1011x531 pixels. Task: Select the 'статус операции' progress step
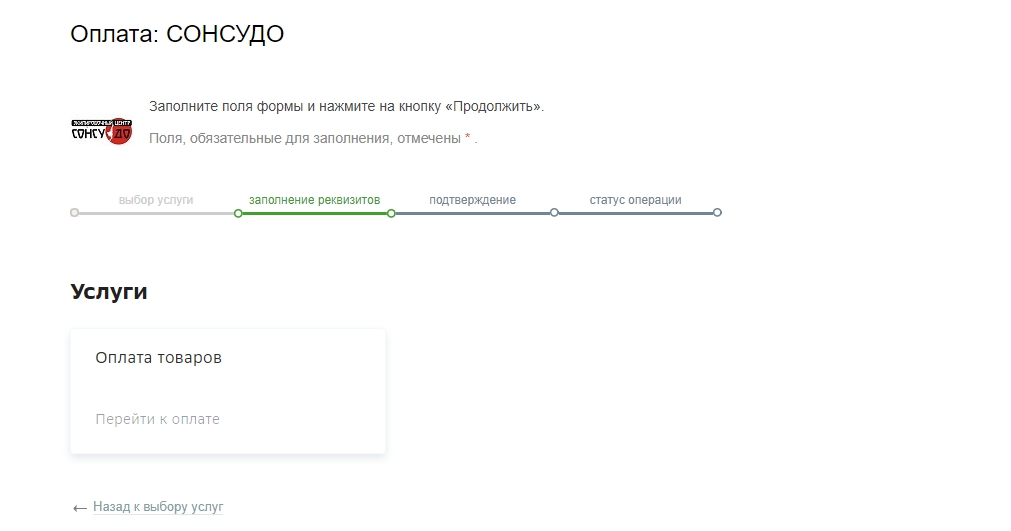point(635,200)
